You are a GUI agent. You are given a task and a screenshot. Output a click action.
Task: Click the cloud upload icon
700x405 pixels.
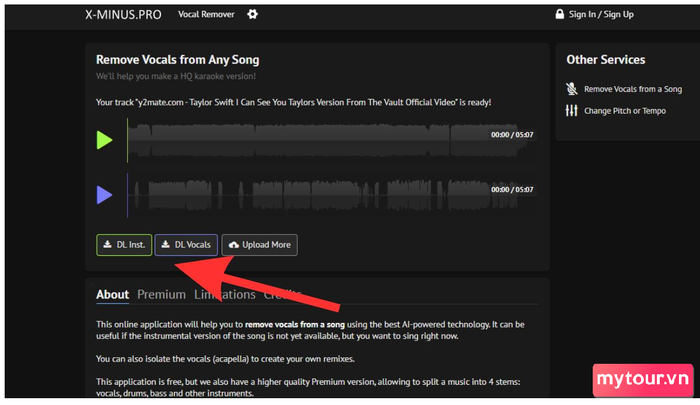[234, 245]
